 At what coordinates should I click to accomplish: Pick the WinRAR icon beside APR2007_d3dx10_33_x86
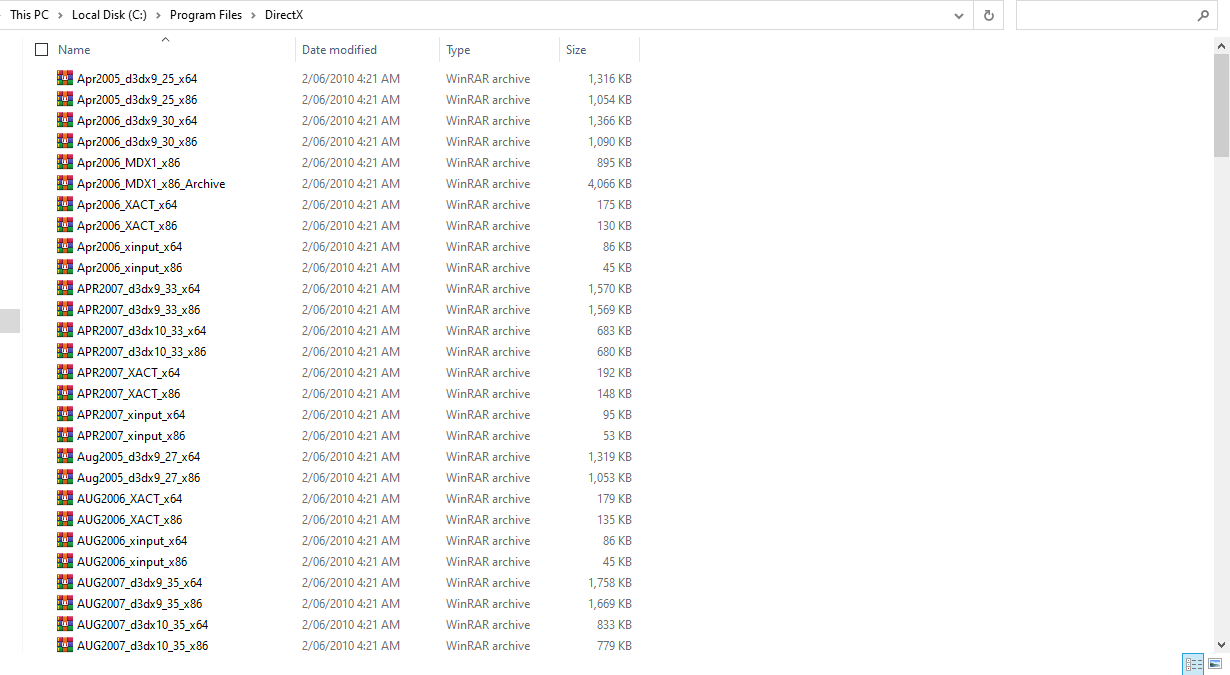[65, 351]
